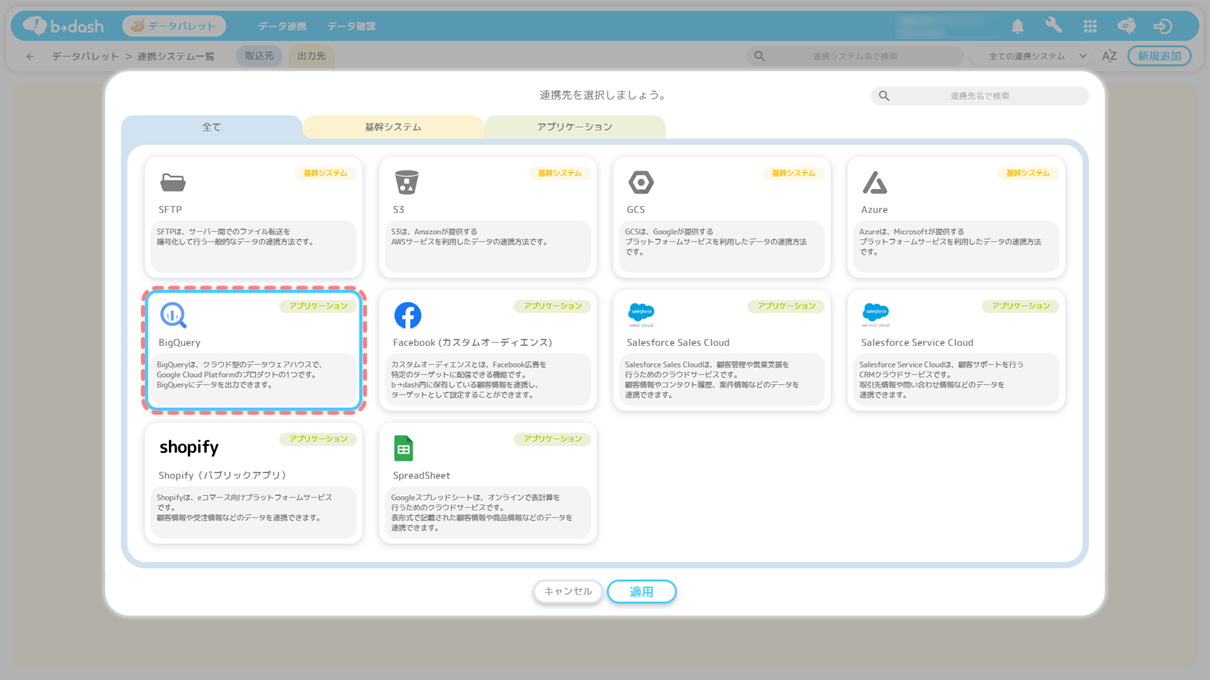Click the SFTP folder icon
The width and height of the screenshot is (1210, 680).
point(173,182)
